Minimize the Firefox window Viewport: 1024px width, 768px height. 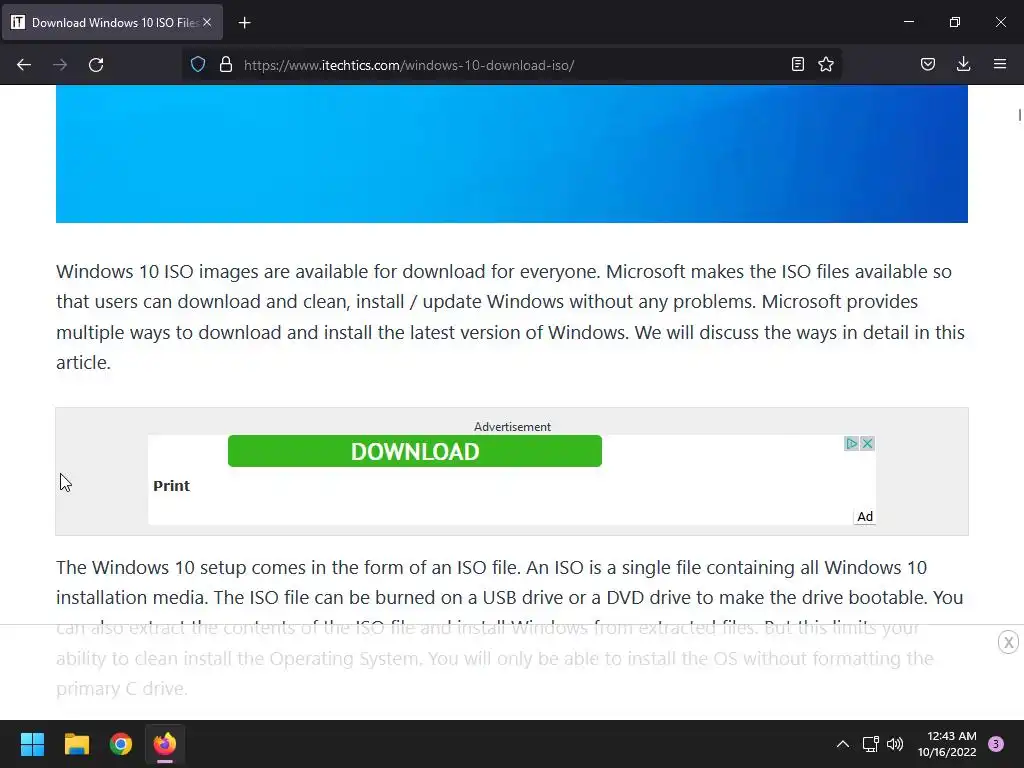coord(908,22)
